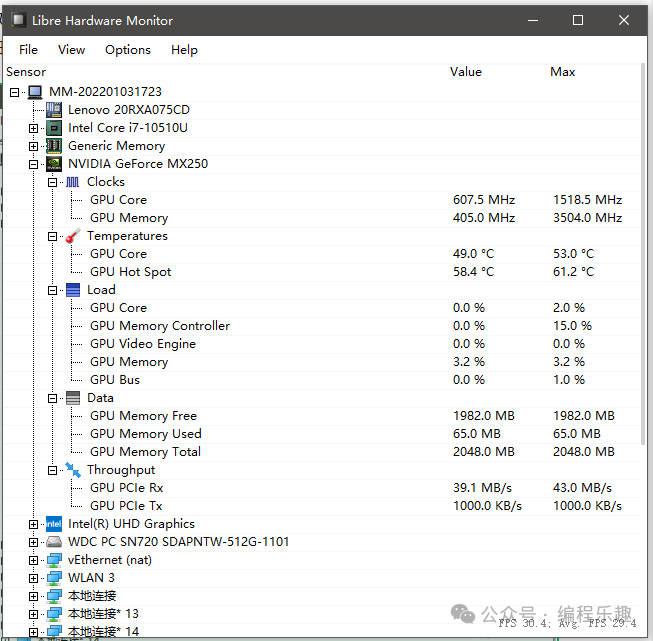This screenshot has height=641, width=653.
Task: Click the thermometer icon for Temperatures
Action: click(72, 236)
